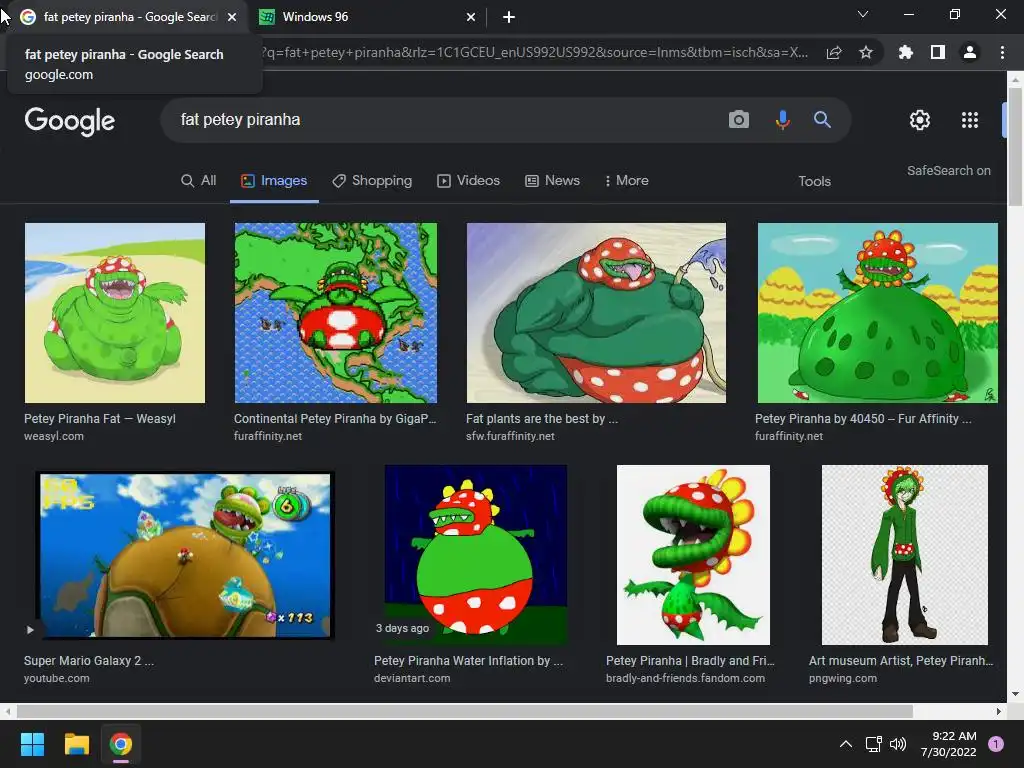Open the weasyl.com source link
This screenshot has height=768, width=1024.
tap(54, 436)
